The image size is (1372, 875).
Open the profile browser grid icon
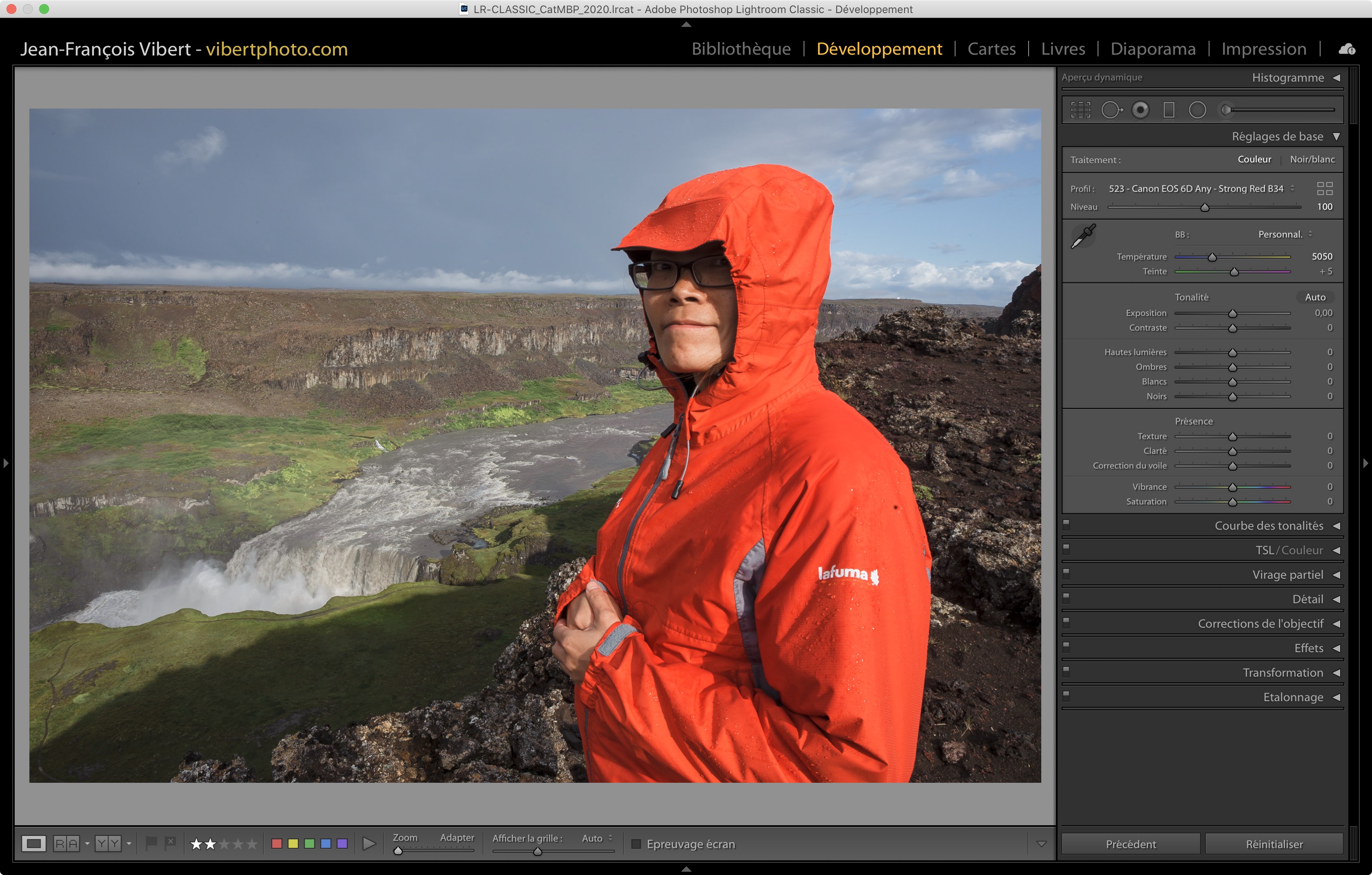(1325, 189)
